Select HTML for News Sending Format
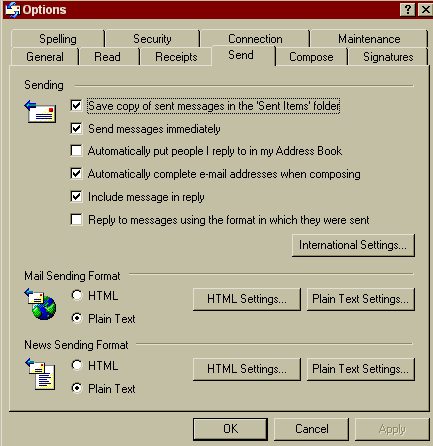The width and height of the screenshot is (433, 446). point(77,365)
